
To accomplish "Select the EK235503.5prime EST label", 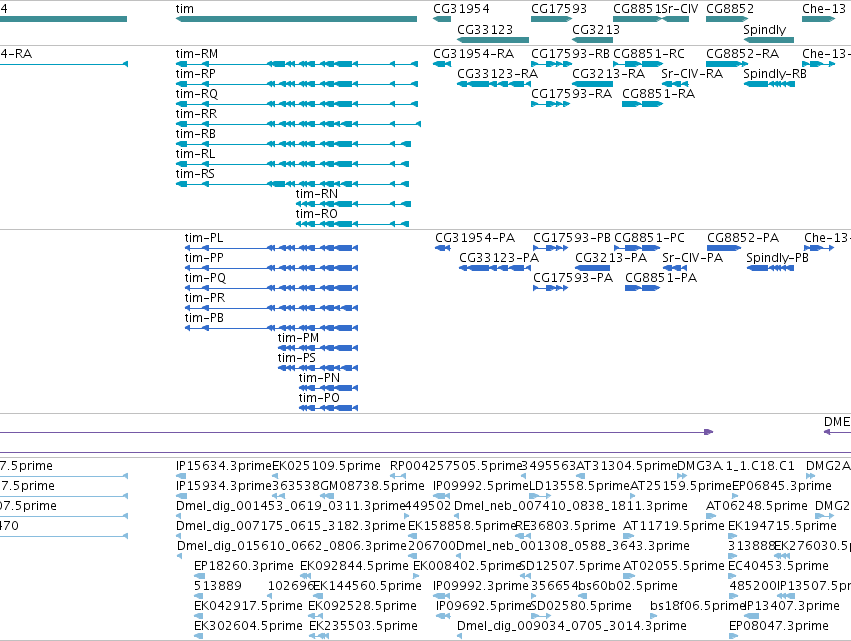I will point(363,626).
